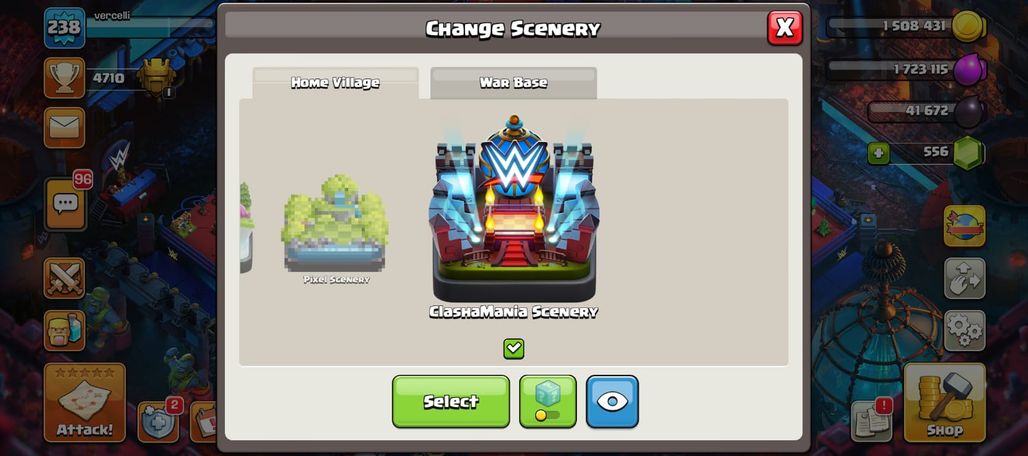1028x456 pixels.
Task: Preview scenery with the blue eye button
Action: [612, 402]
